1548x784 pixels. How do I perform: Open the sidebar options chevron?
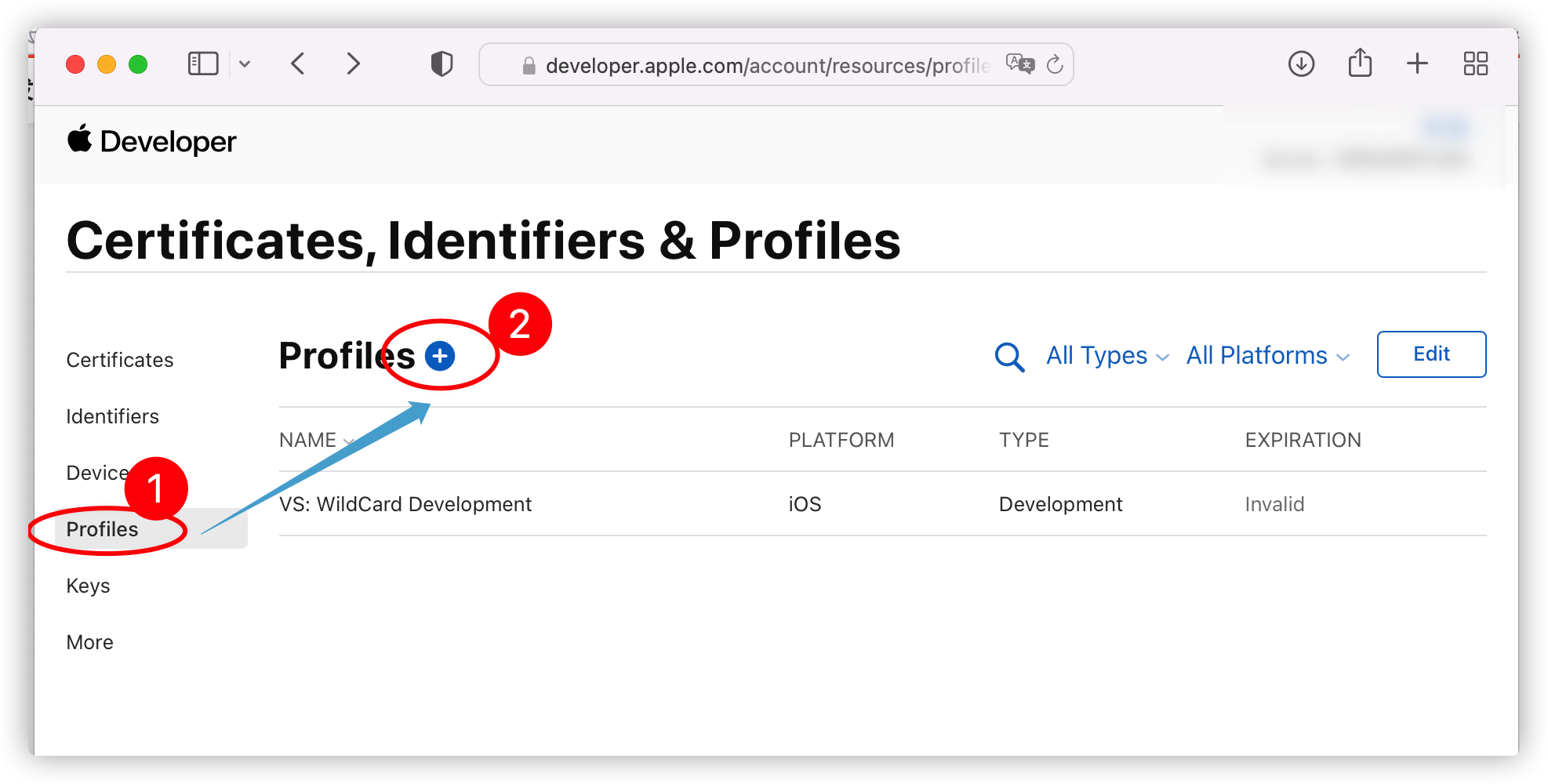click(245, 64)
